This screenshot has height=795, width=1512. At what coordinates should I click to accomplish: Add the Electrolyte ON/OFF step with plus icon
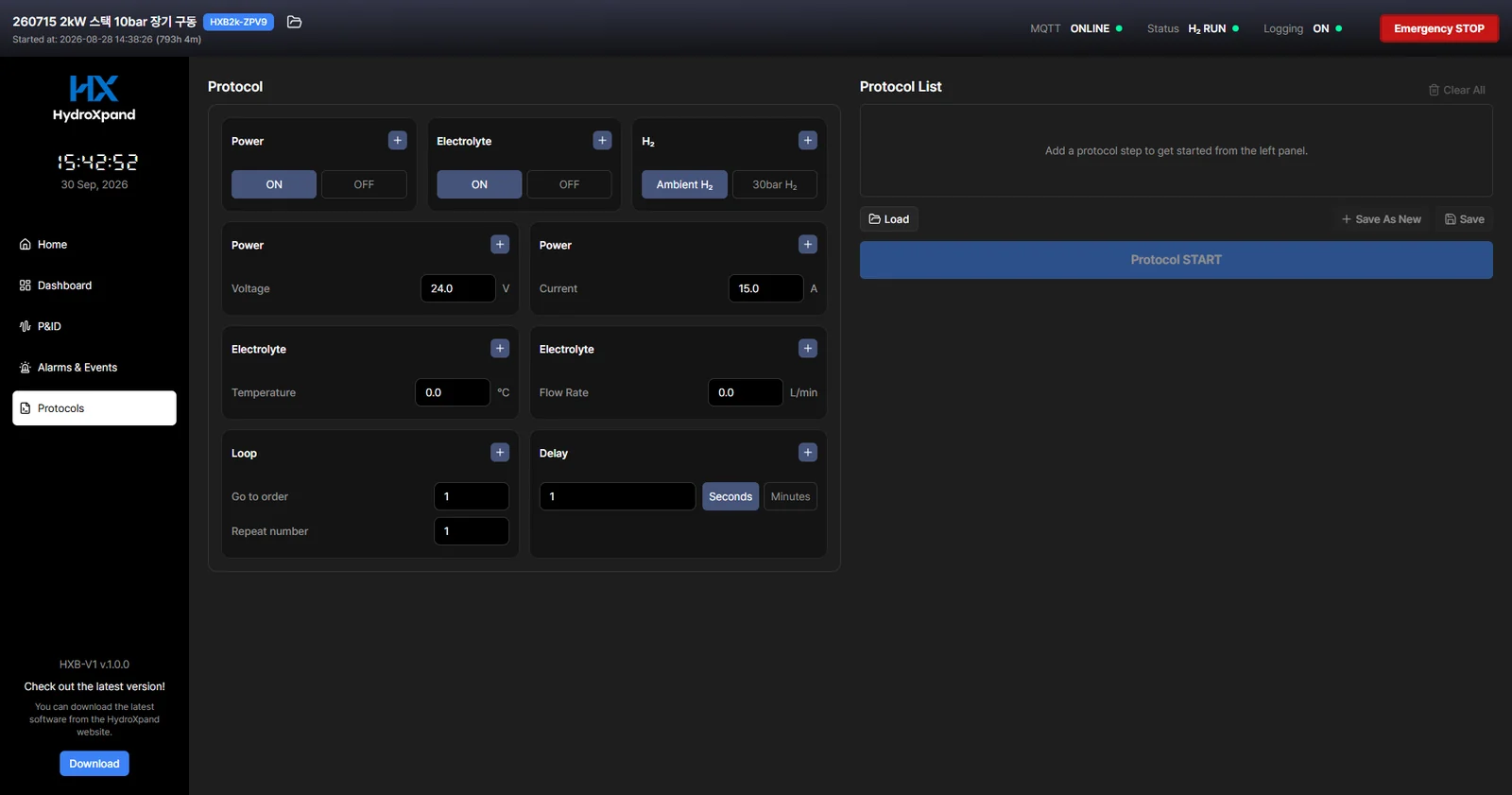(x=602, y=141)
